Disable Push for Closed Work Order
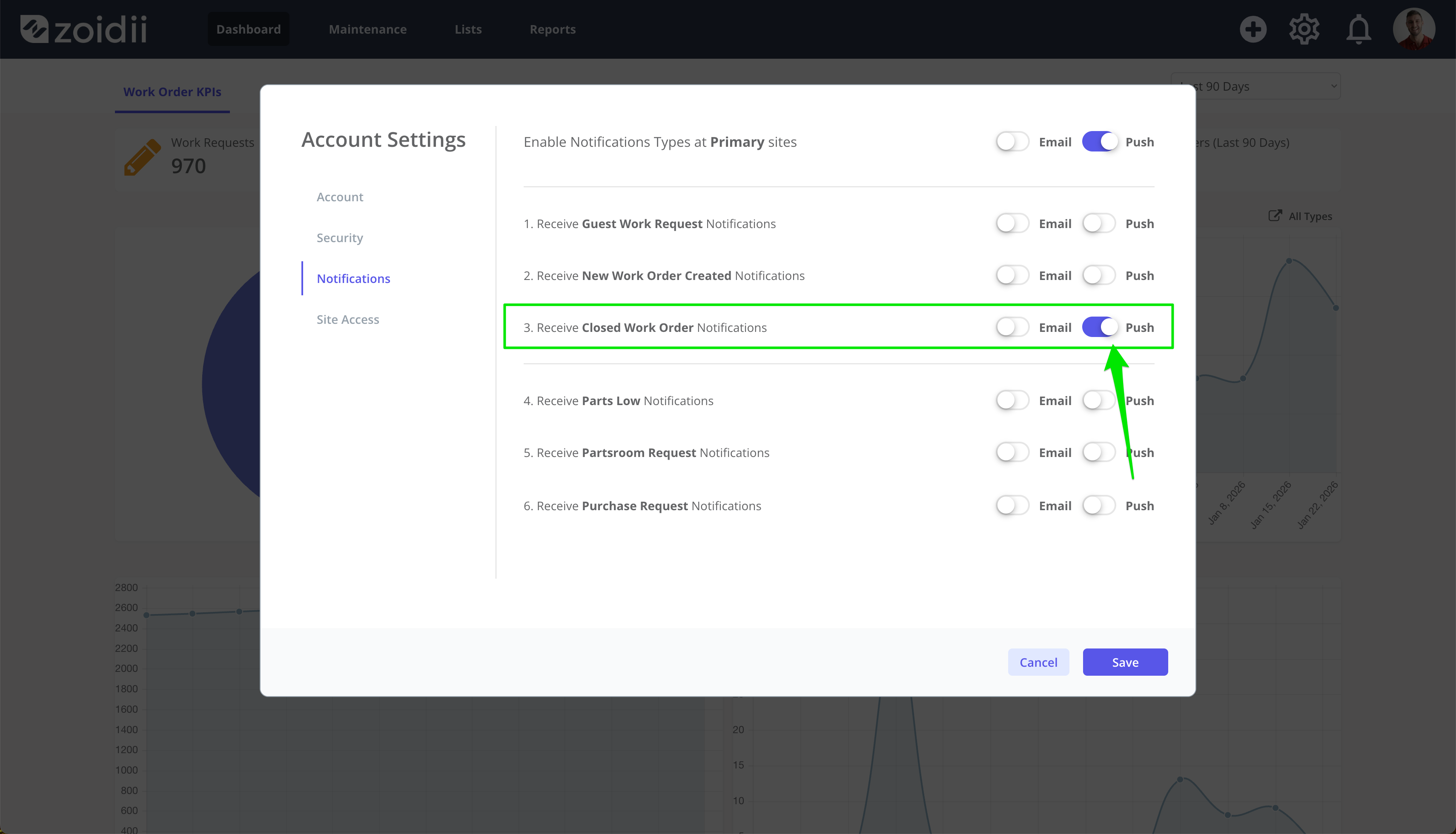Image resolution: width=1456 pixels, height=834 pixels. coord(1099,327)
